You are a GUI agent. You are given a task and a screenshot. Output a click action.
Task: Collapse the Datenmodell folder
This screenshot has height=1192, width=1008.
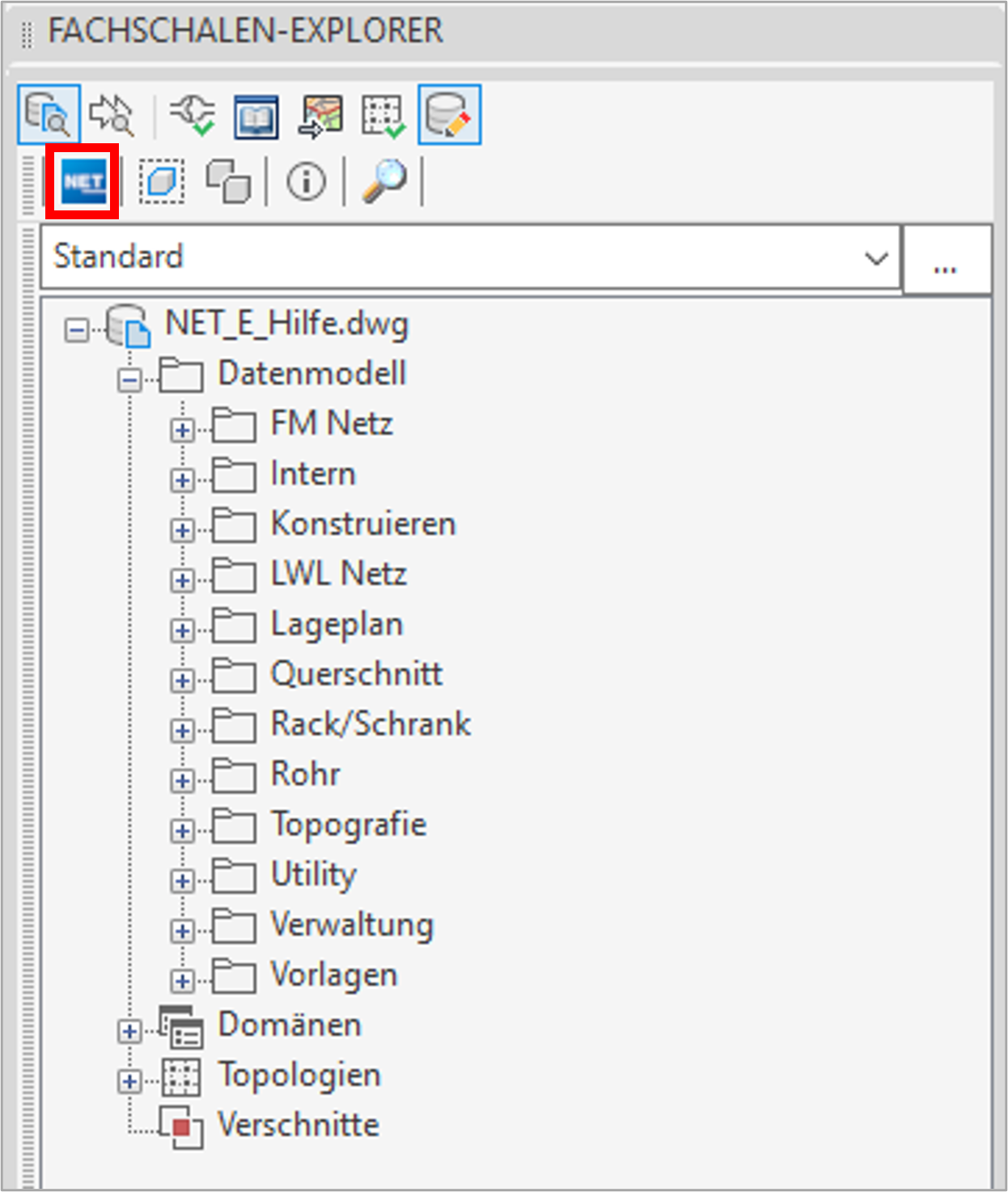pos(129,380)
